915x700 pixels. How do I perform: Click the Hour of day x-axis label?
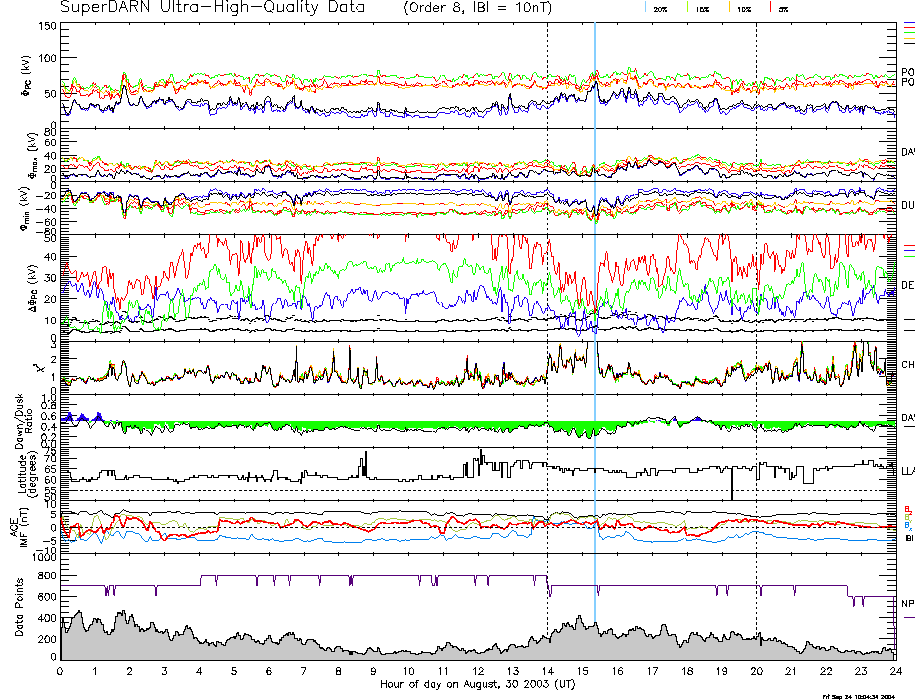pyautogui.click(x=477, y=684)
